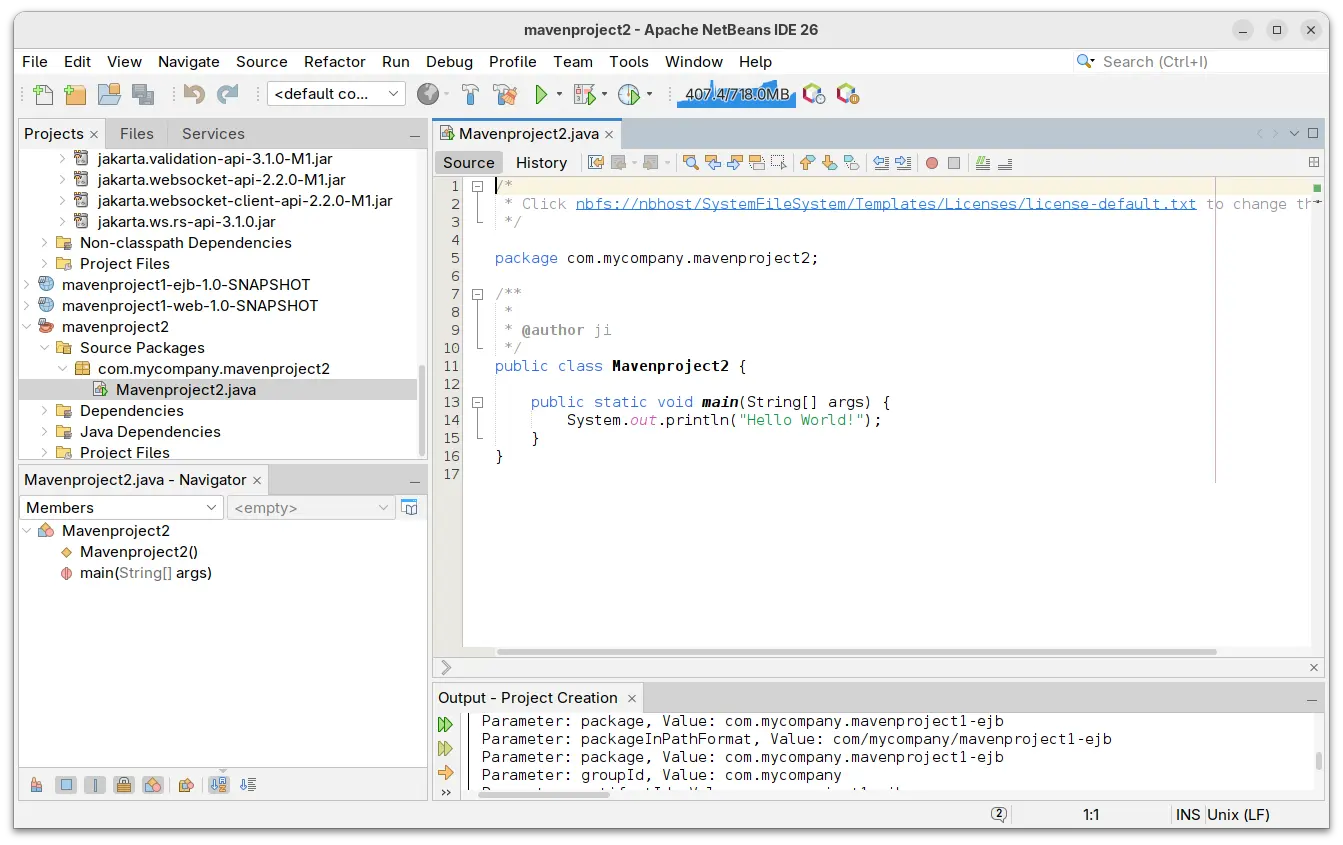
Task: Open the Members dropdown in Navigator
Action: 121,508
